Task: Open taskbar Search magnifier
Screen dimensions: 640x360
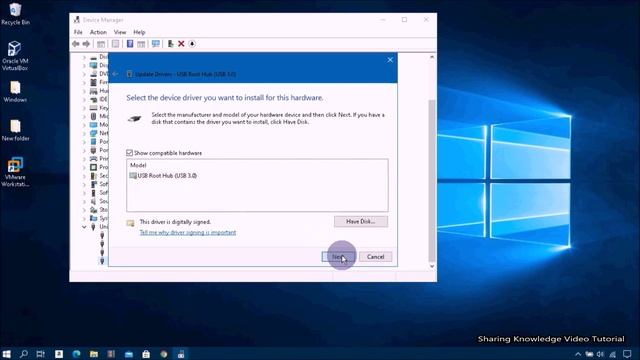Action: [x=24, y=353]
